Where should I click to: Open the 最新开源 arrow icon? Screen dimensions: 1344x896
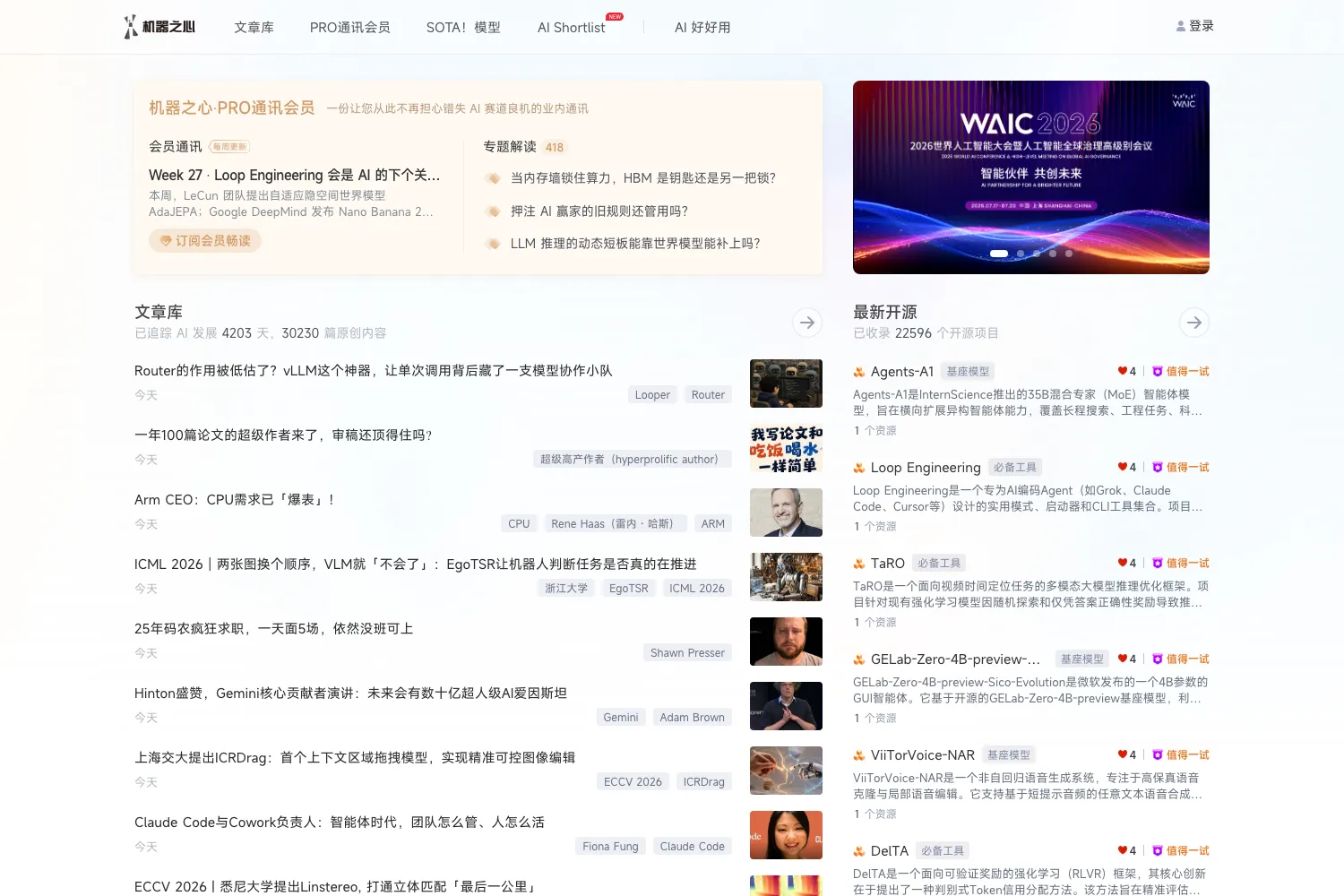pos(1194,323)
